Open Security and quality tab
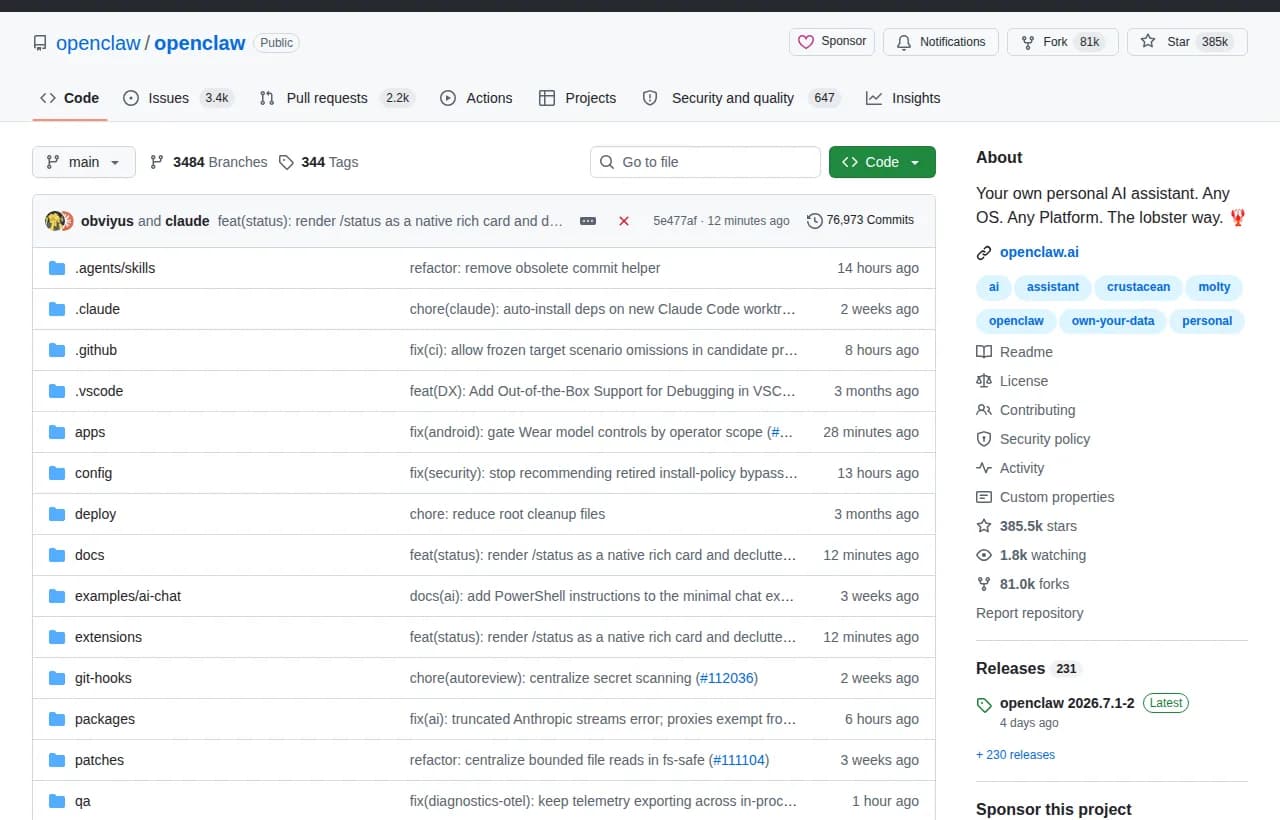 [x=741, y=98]
